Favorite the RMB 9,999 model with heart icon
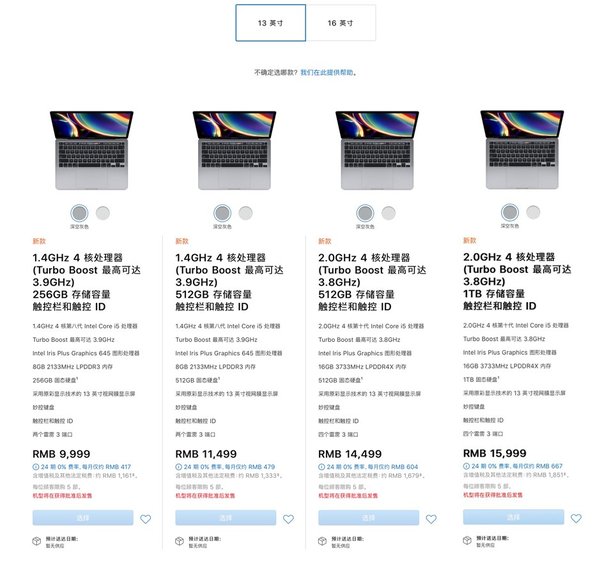Screen dimensions: 600x564 (x=145, y=519)
